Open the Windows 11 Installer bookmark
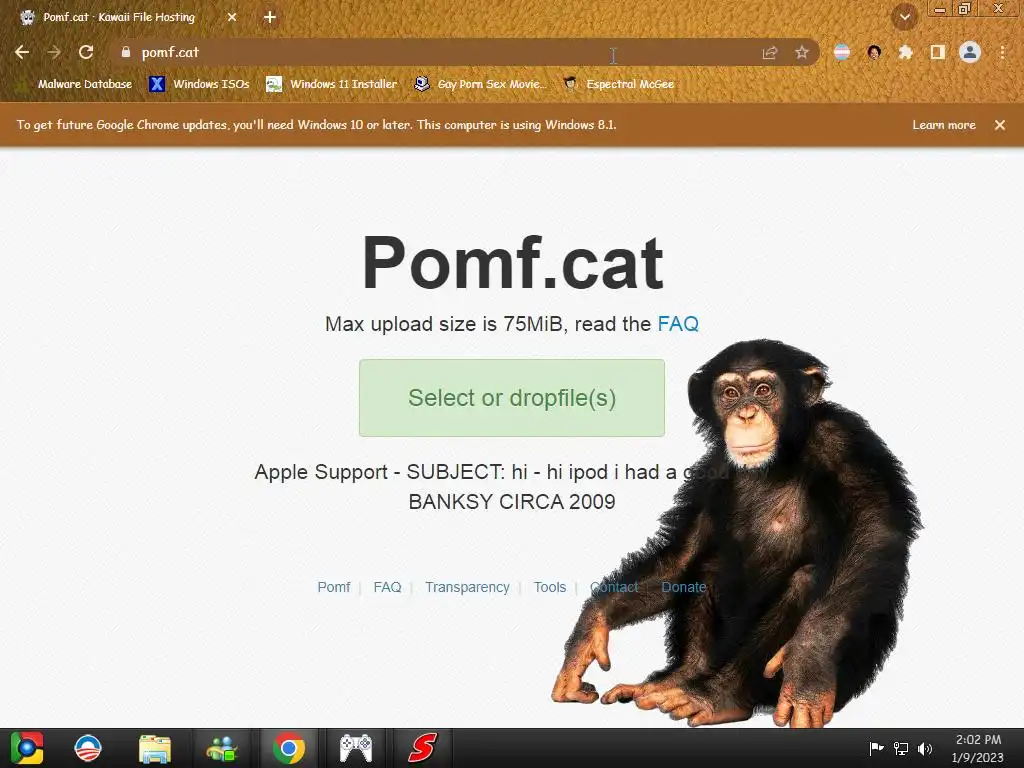 click(x=332, y=84)
